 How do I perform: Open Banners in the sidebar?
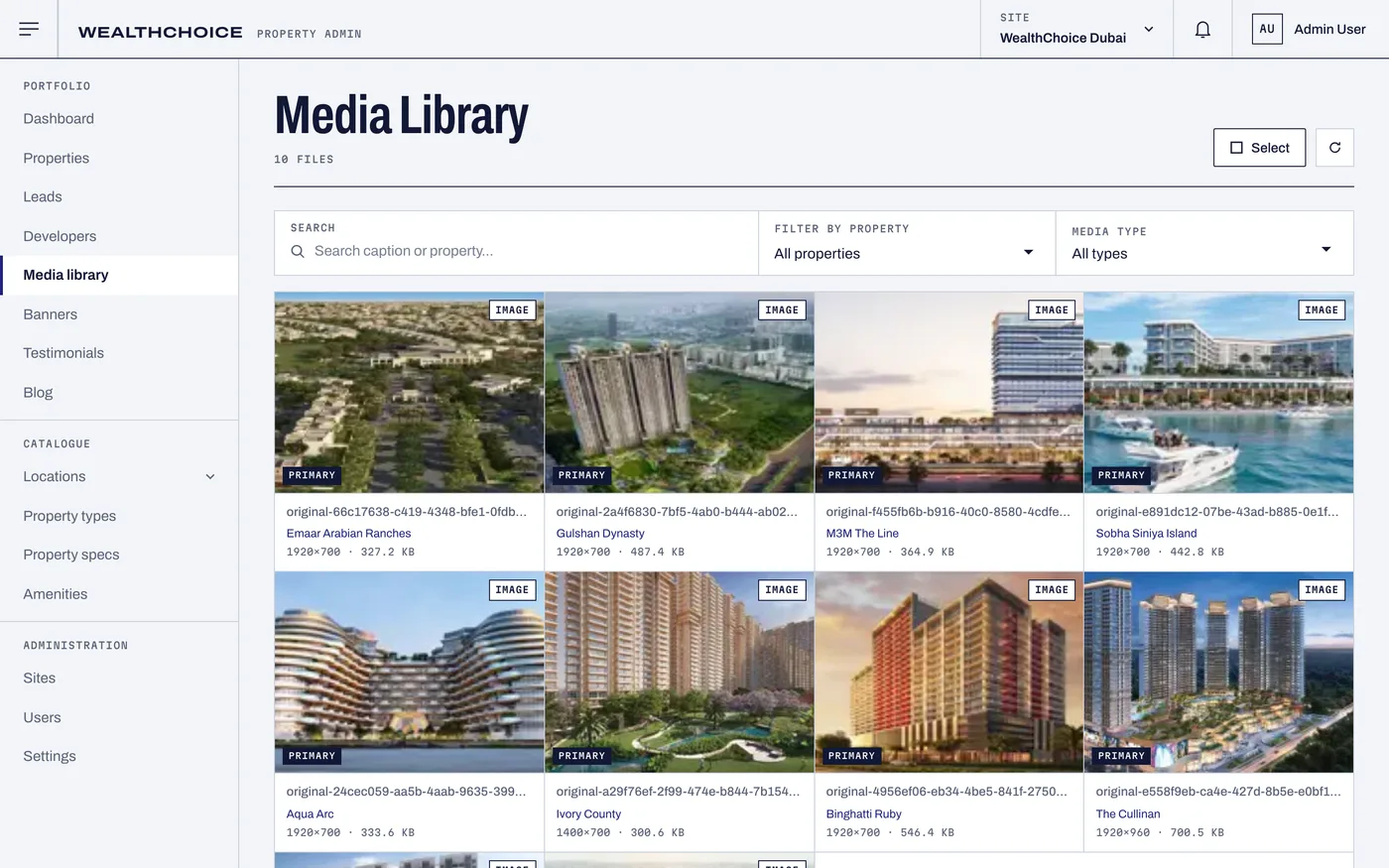tap(119, 314)
